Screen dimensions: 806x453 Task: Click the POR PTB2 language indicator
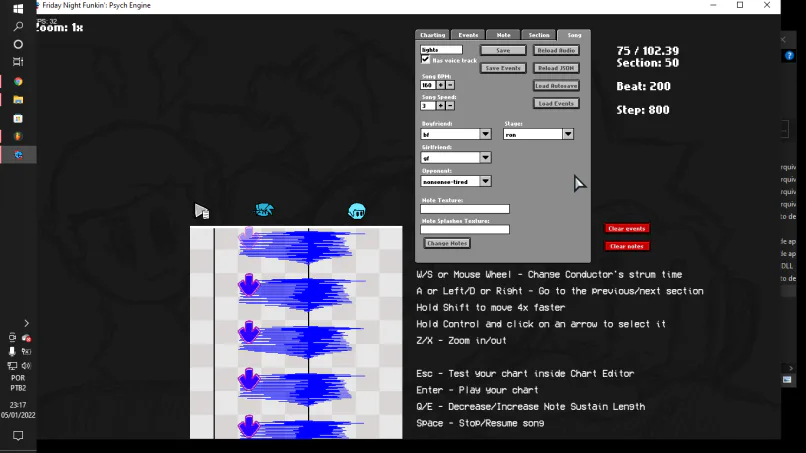coord(18,383)
